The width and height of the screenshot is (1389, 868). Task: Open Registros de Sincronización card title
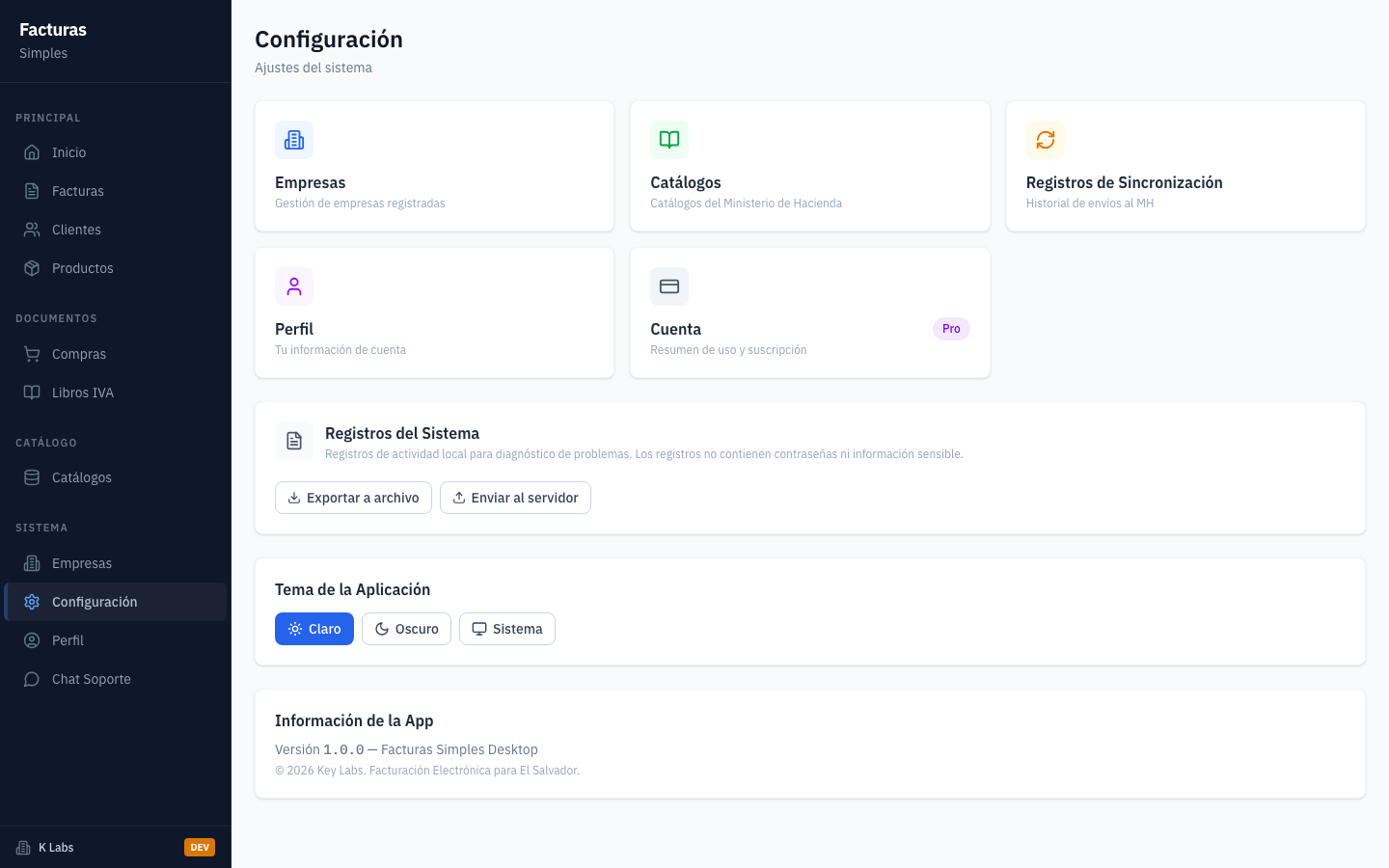tap(1124, 182)
